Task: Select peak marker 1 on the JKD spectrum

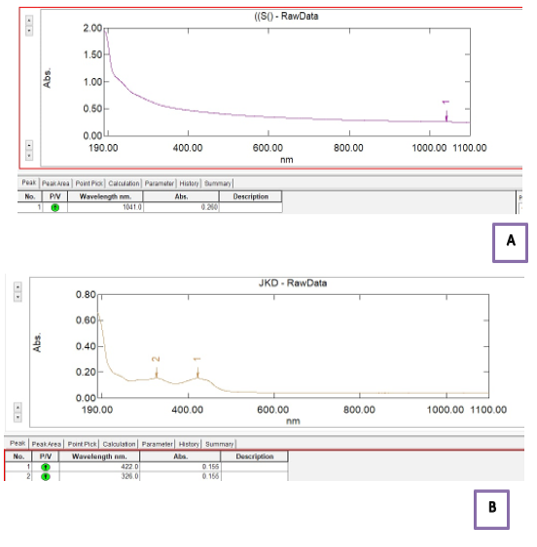Action: [x=197, y=367]
